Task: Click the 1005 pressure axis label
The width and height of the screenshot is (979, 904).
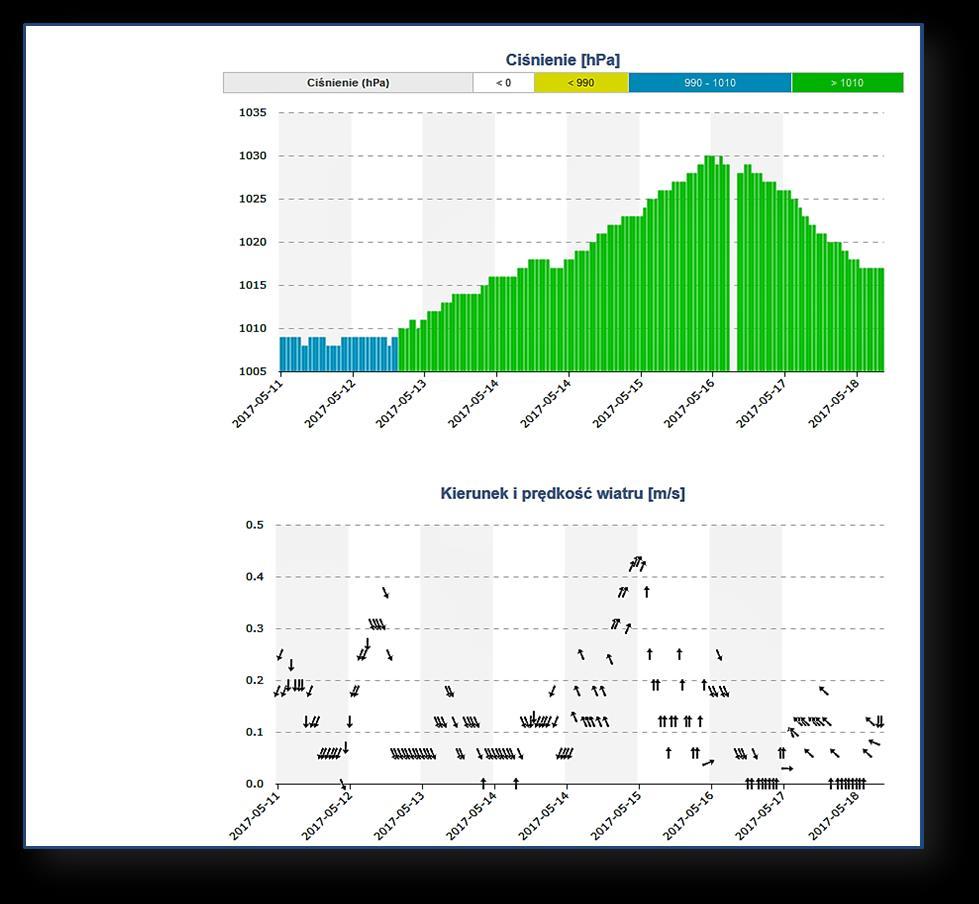Action: 252,371
